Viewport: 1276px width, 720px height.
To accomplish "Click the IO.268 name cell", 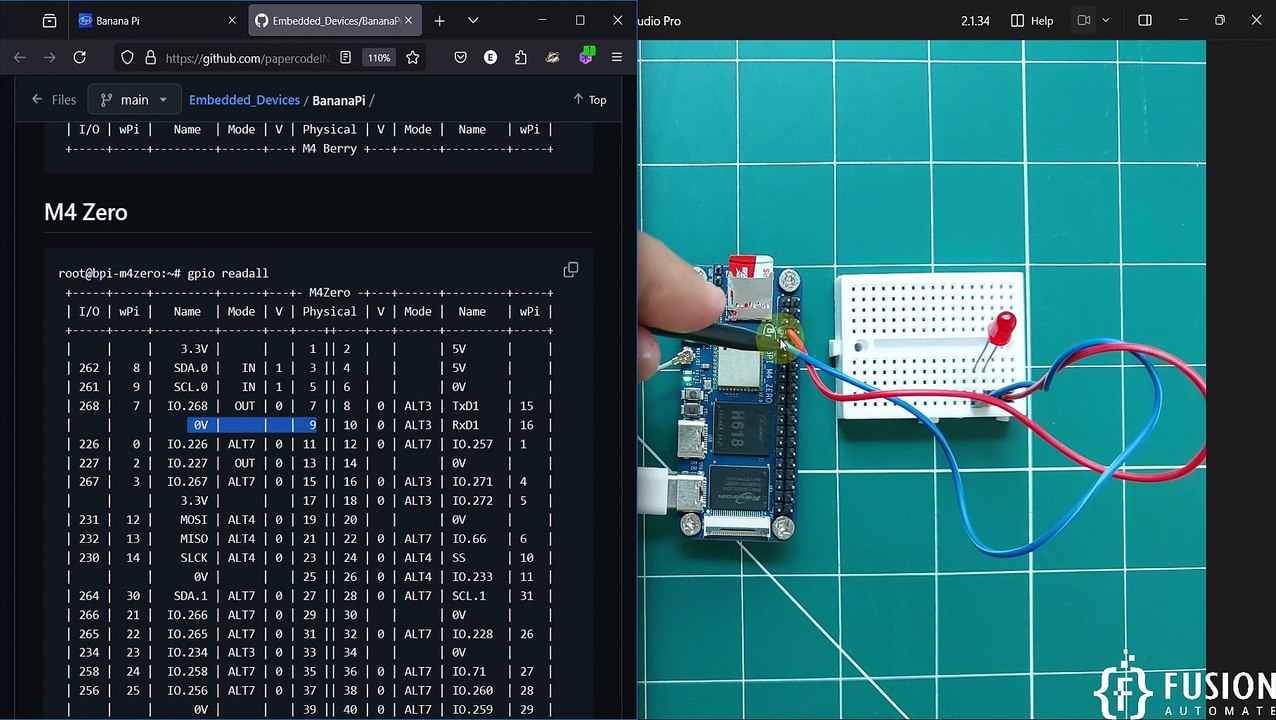I will click(x=187, y=406).
